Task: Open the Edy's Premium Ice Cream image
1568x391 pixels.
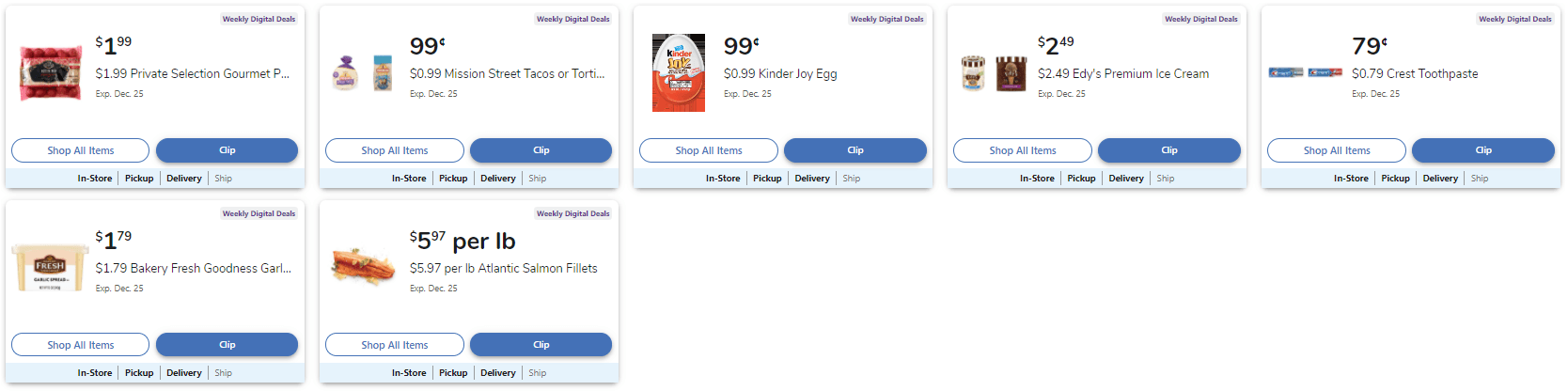Action: tap(993, 73)
